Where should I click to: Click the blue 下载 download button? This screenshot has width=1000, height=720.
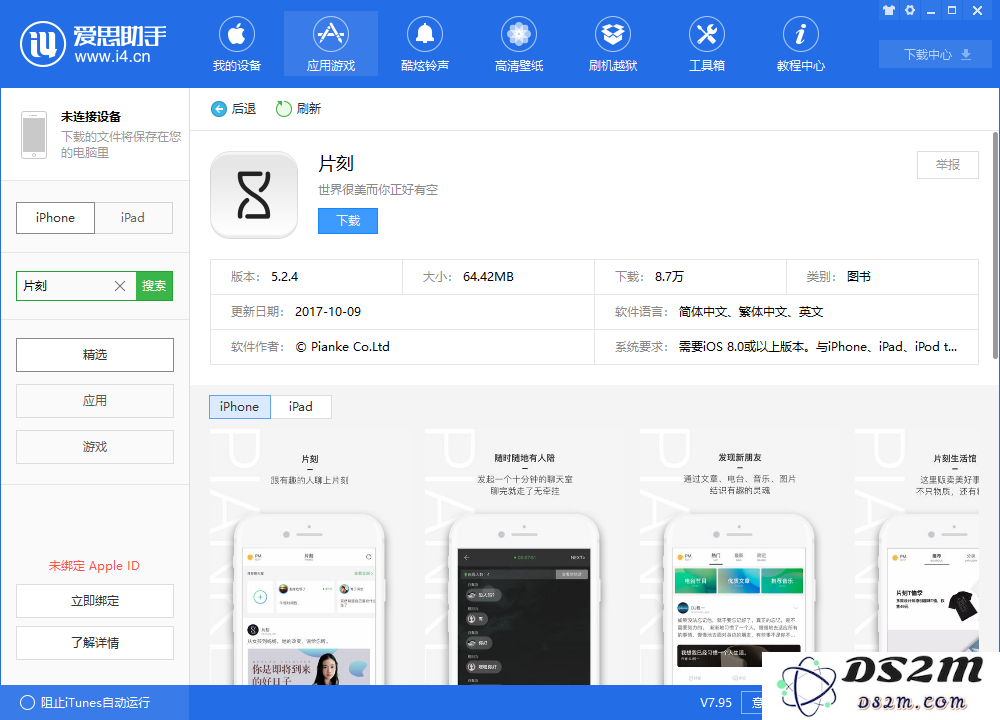348,221
